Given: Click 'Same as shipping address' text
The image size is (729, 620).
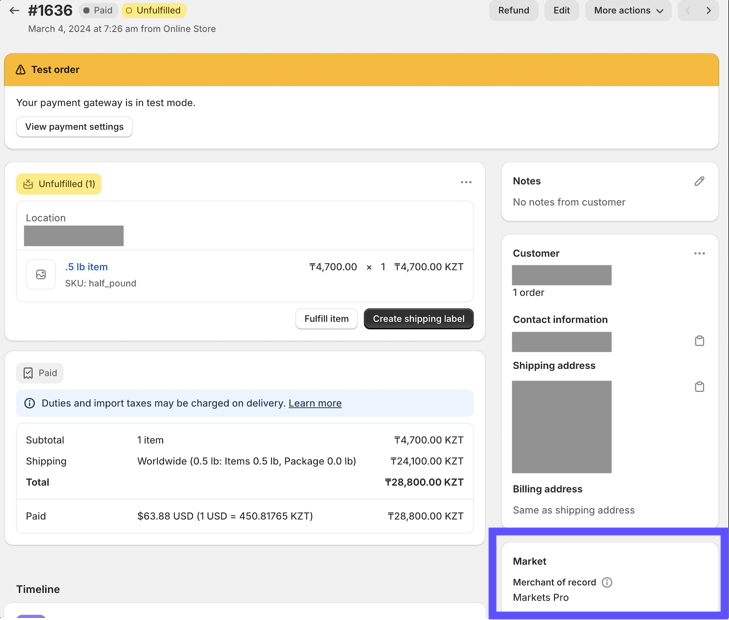Looking at the screenshot, I should coord(573,510).
